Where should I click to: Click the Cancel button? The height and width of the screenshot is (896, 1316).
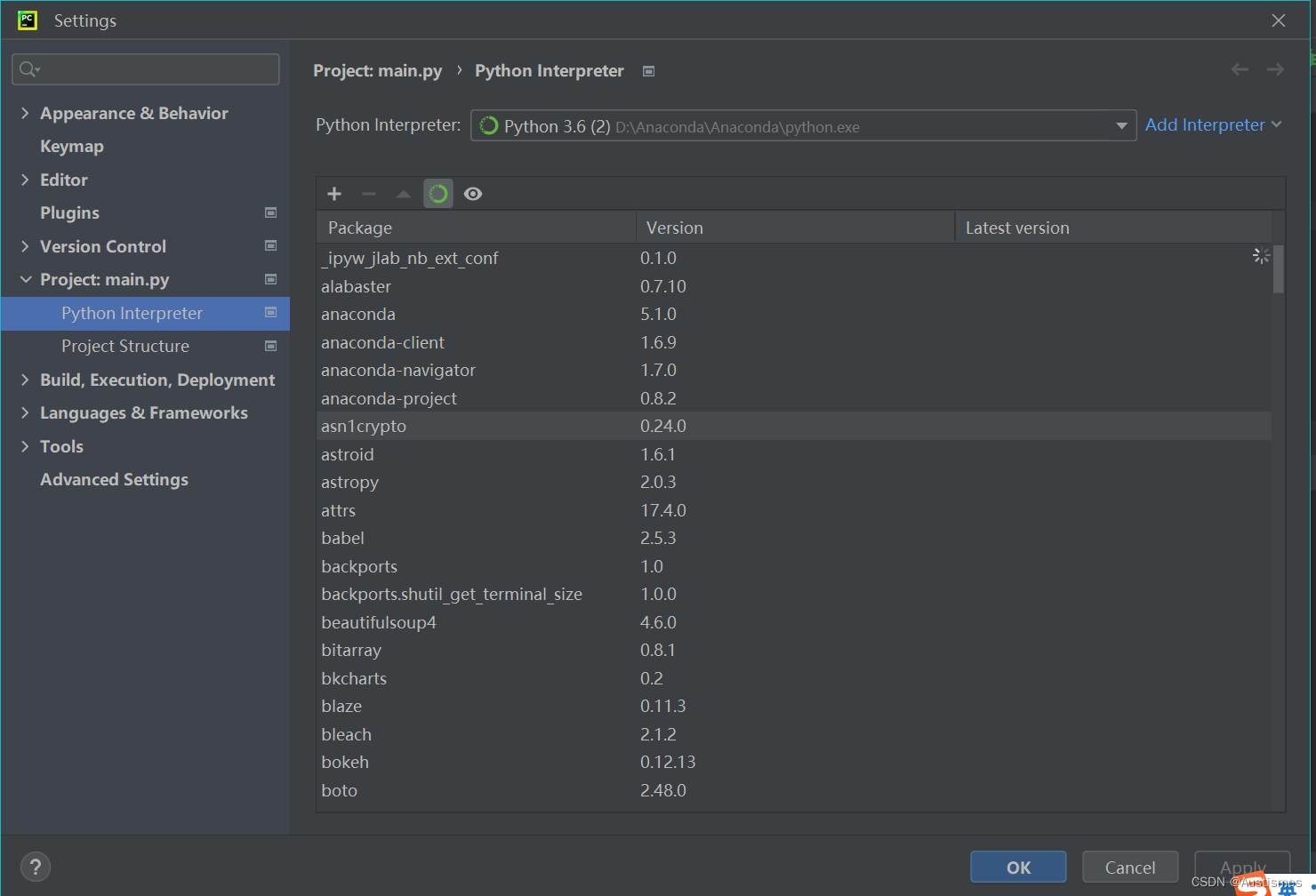1130,867
